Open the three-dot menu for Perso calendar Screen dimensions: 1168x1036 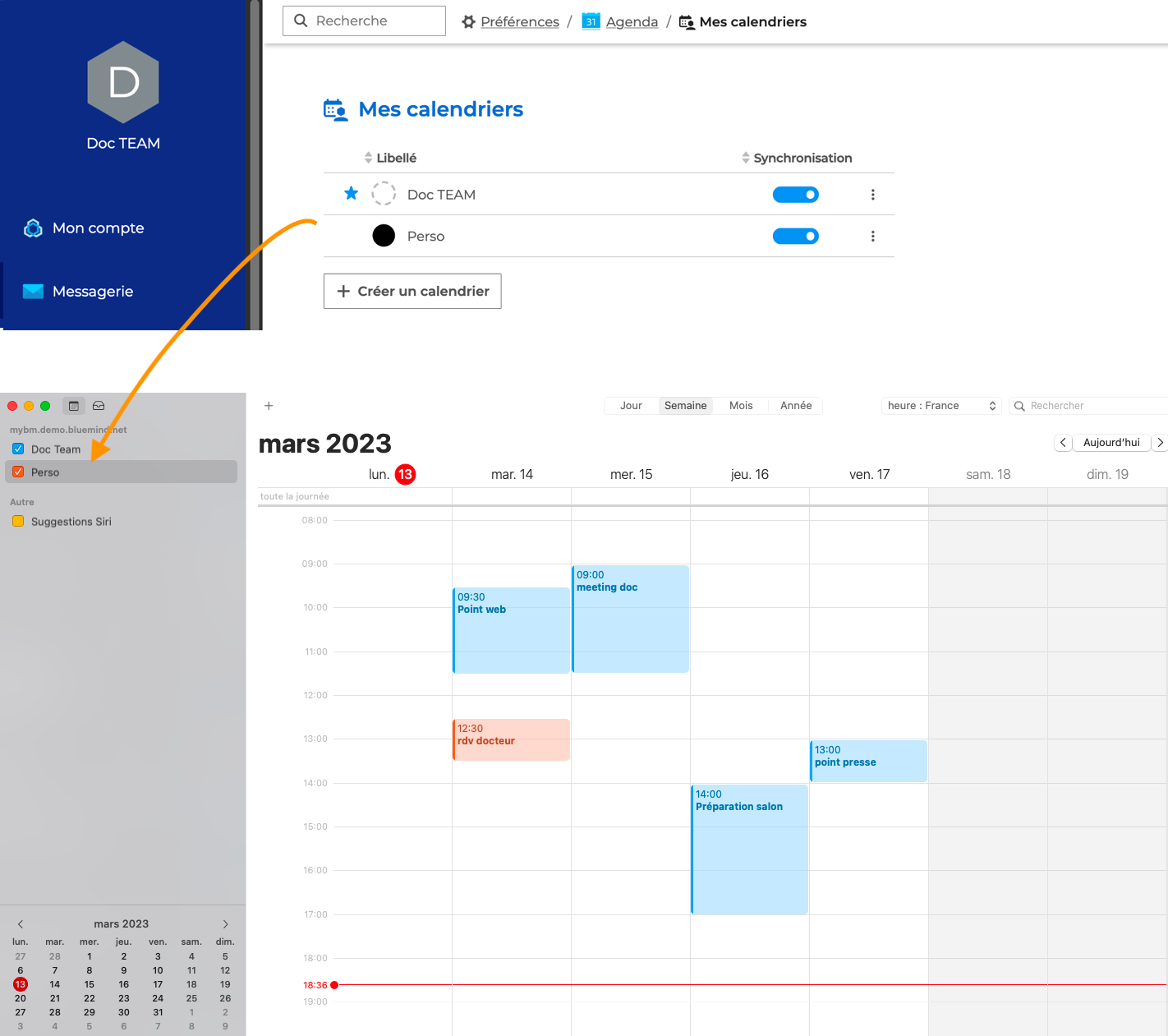(872, 237)
